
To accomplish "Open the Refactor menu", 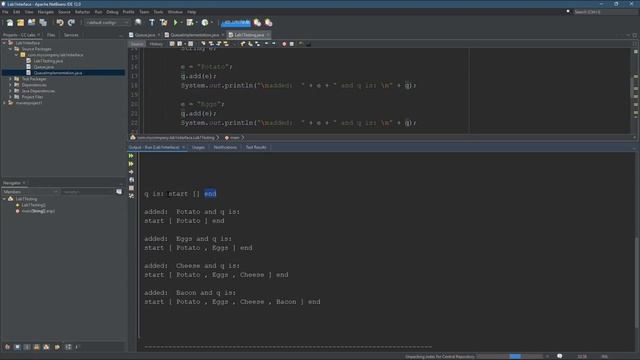I will (82, 12).
